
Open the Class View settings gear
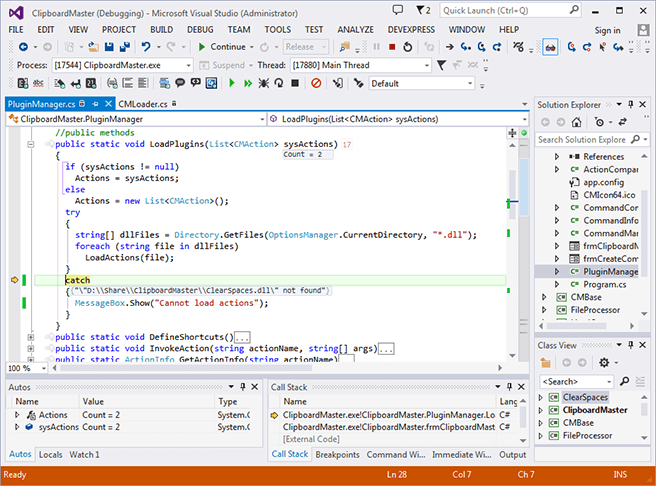(602, 362)
